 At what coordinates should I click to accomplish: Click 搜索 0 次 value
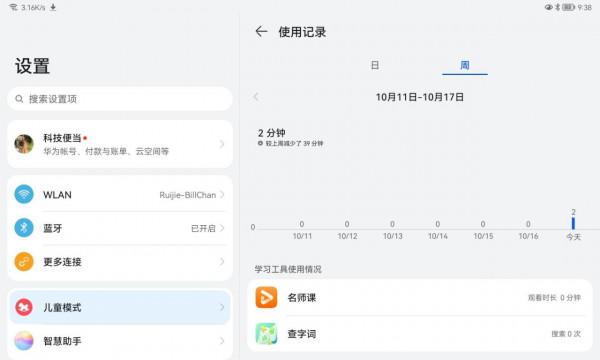566,334
